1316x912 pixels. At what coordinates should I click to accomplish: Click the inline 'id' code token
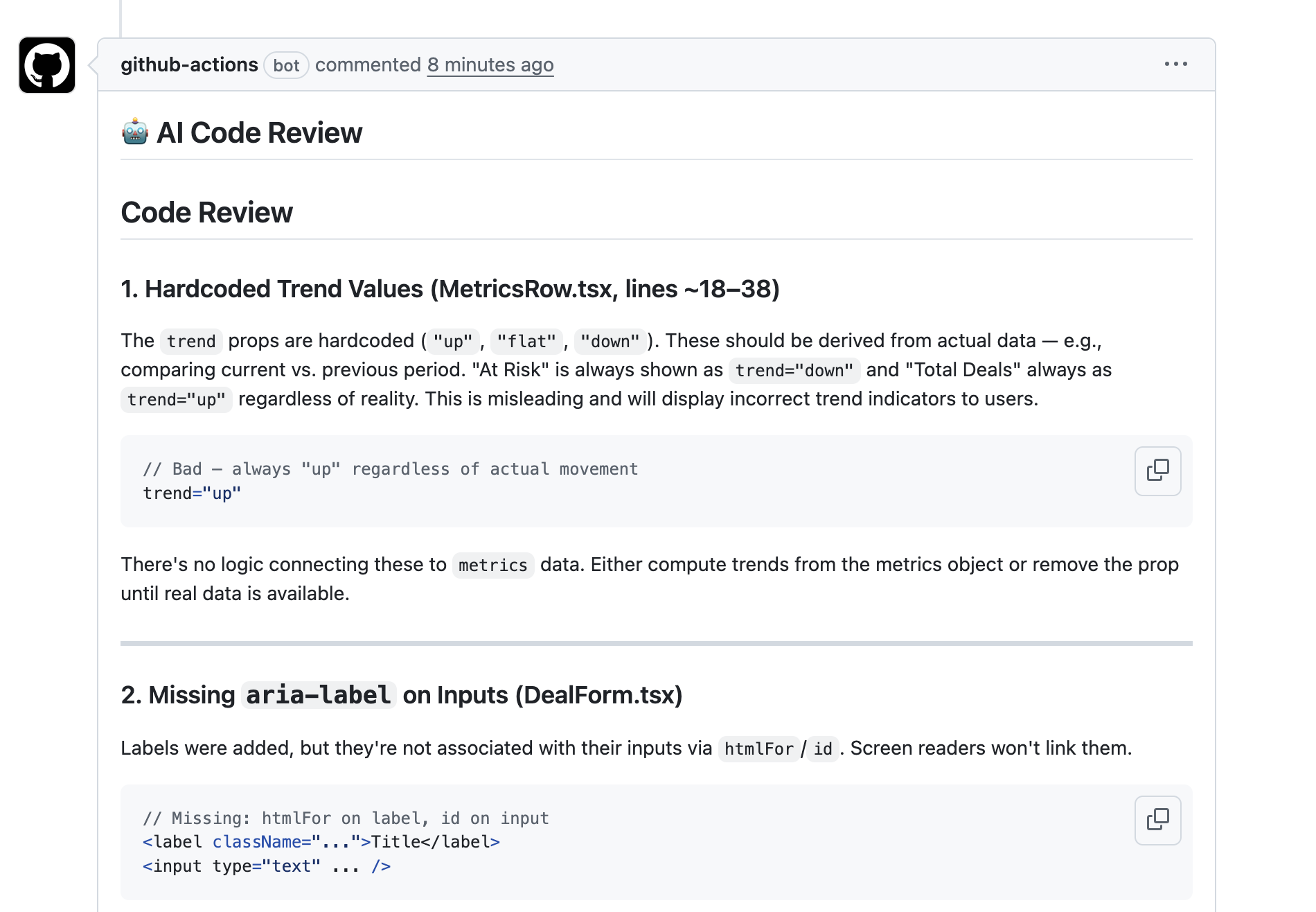click(822, 749)
